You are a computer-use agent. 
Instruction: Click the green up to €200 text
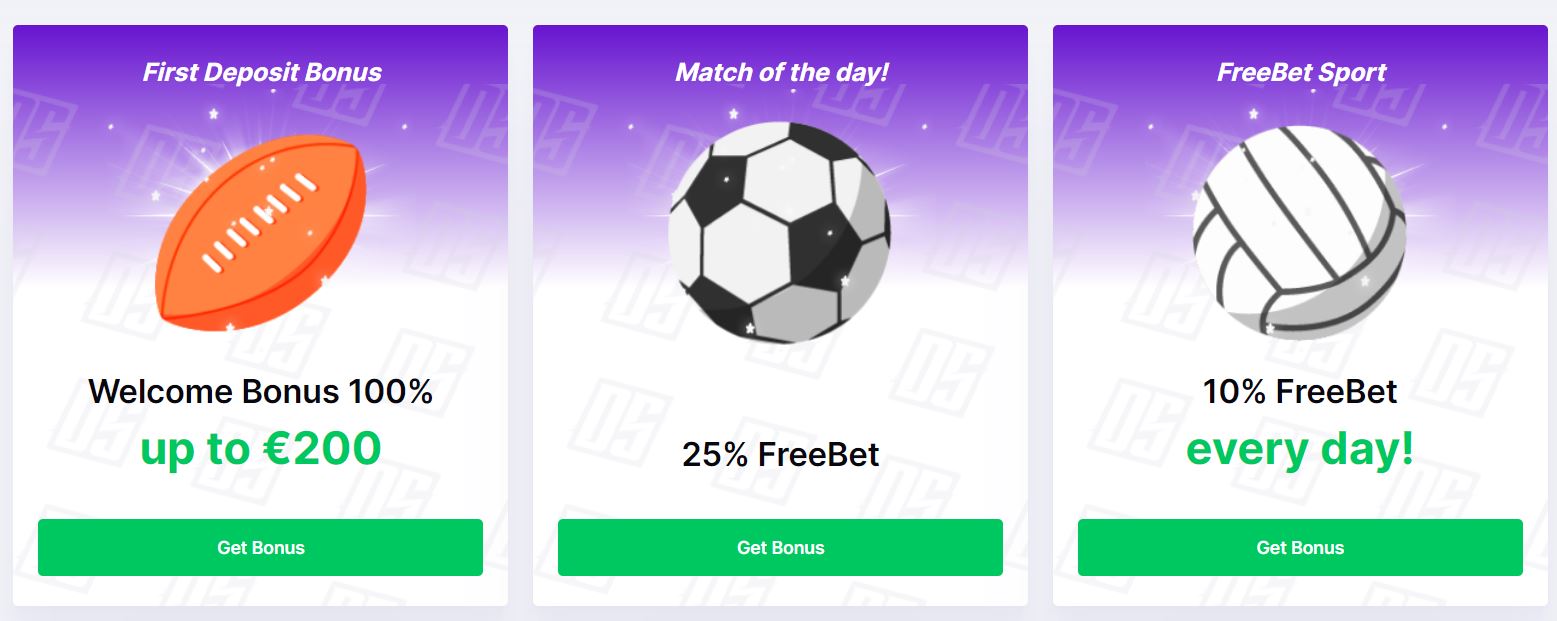coord(261,448)
